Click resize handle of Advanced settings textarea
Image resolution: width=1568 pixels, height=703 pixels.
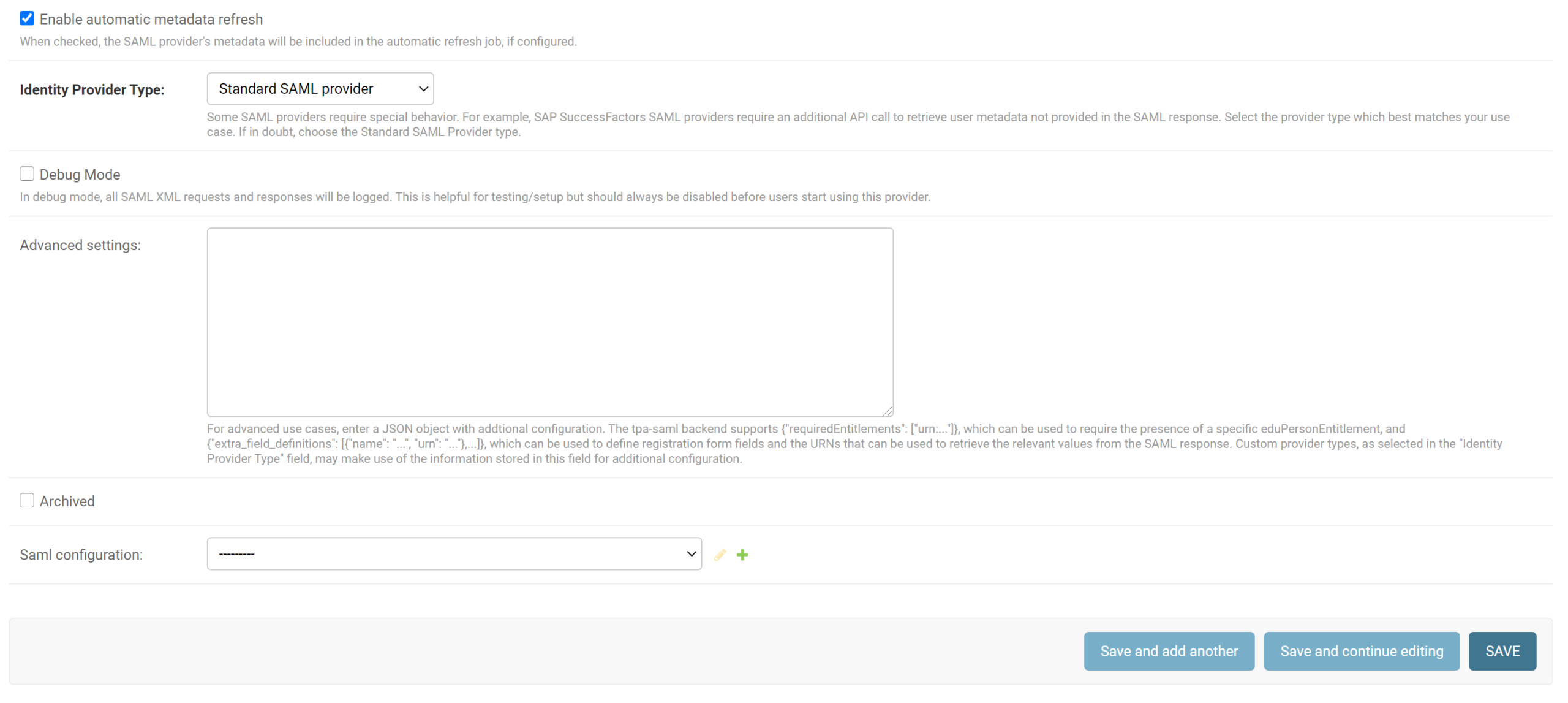tap(888, 411)
